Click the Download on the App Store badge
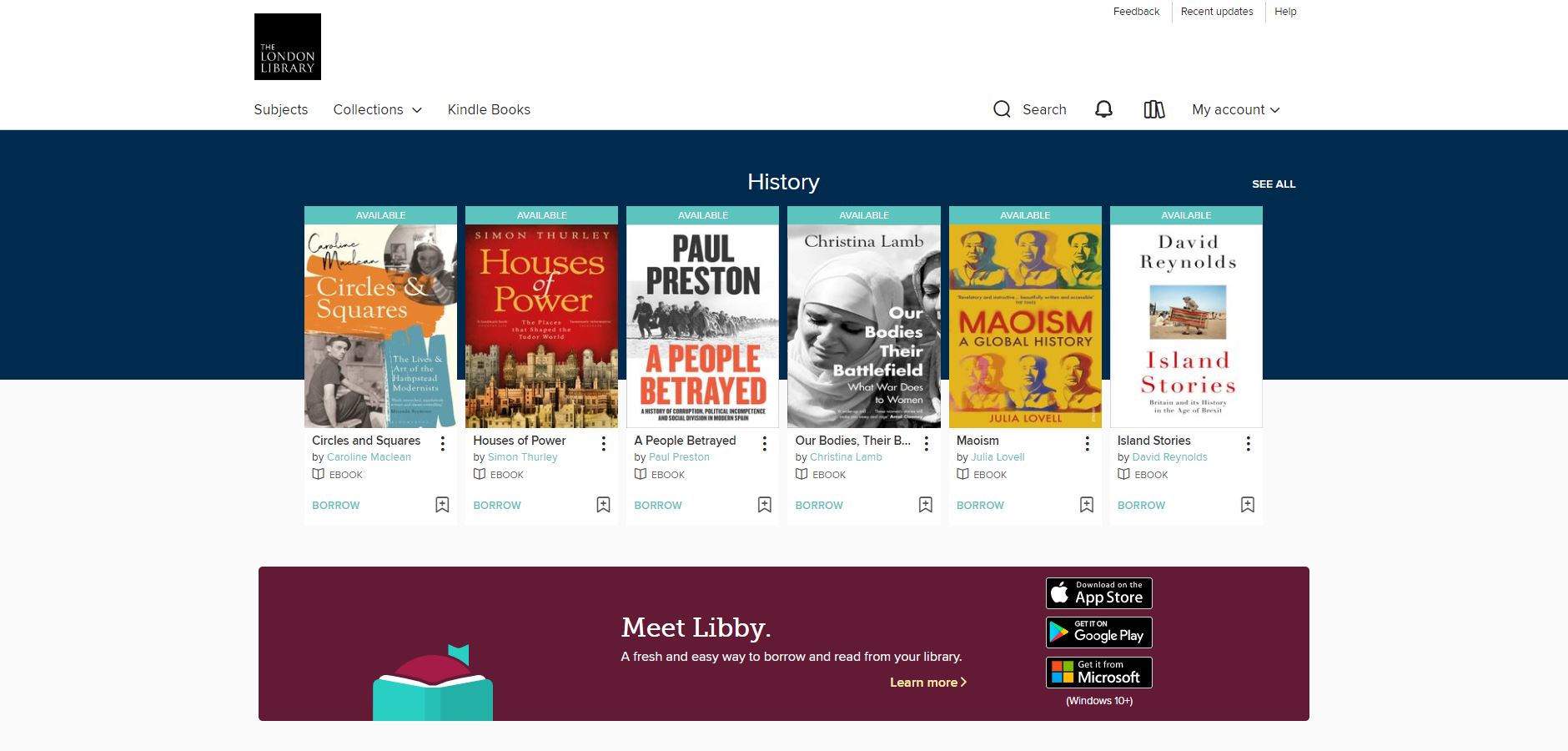Viewport: 1568px width, 751px height. pos(1098,593)
